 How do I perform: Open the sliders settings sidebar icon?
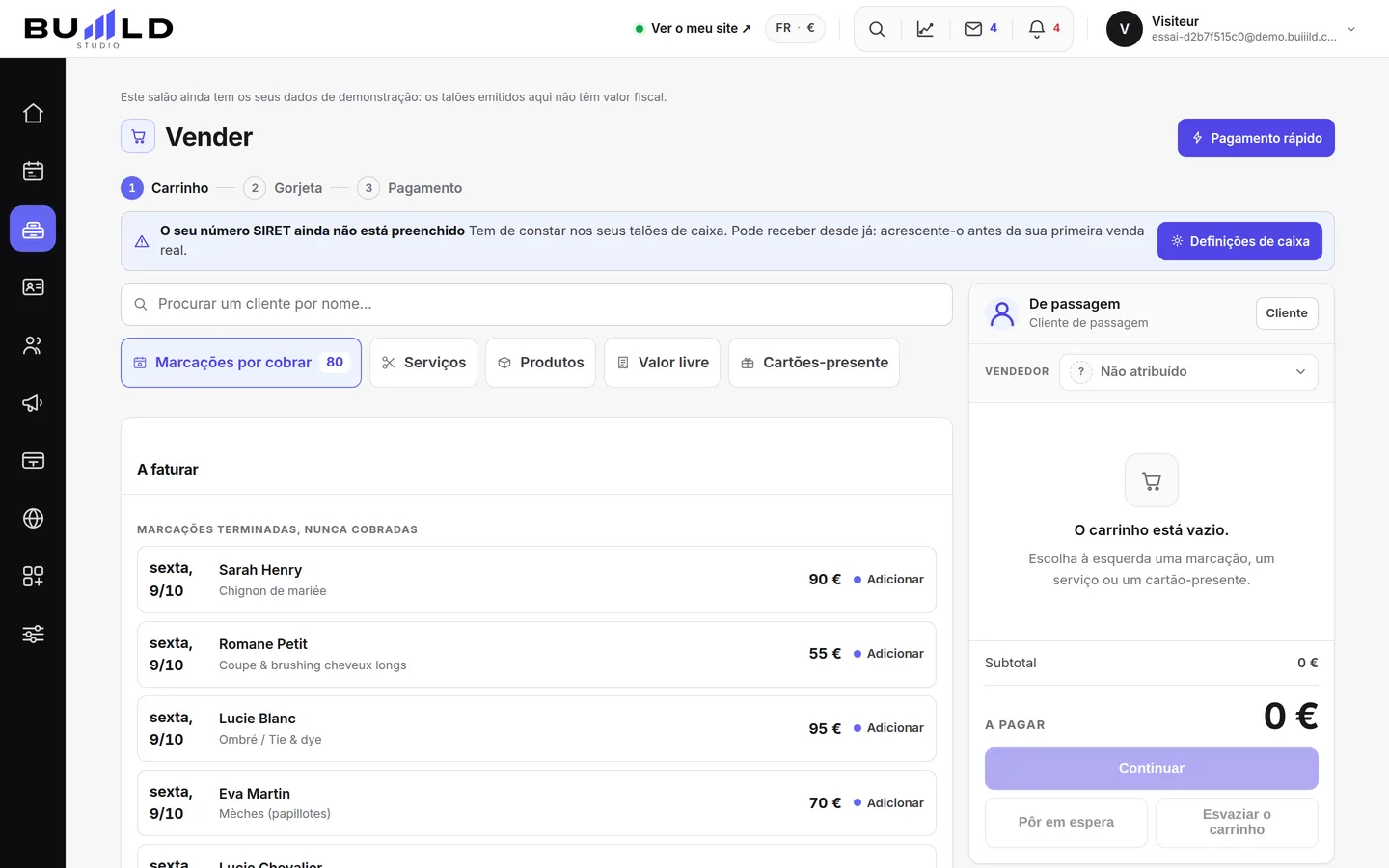tap(33, 635)
